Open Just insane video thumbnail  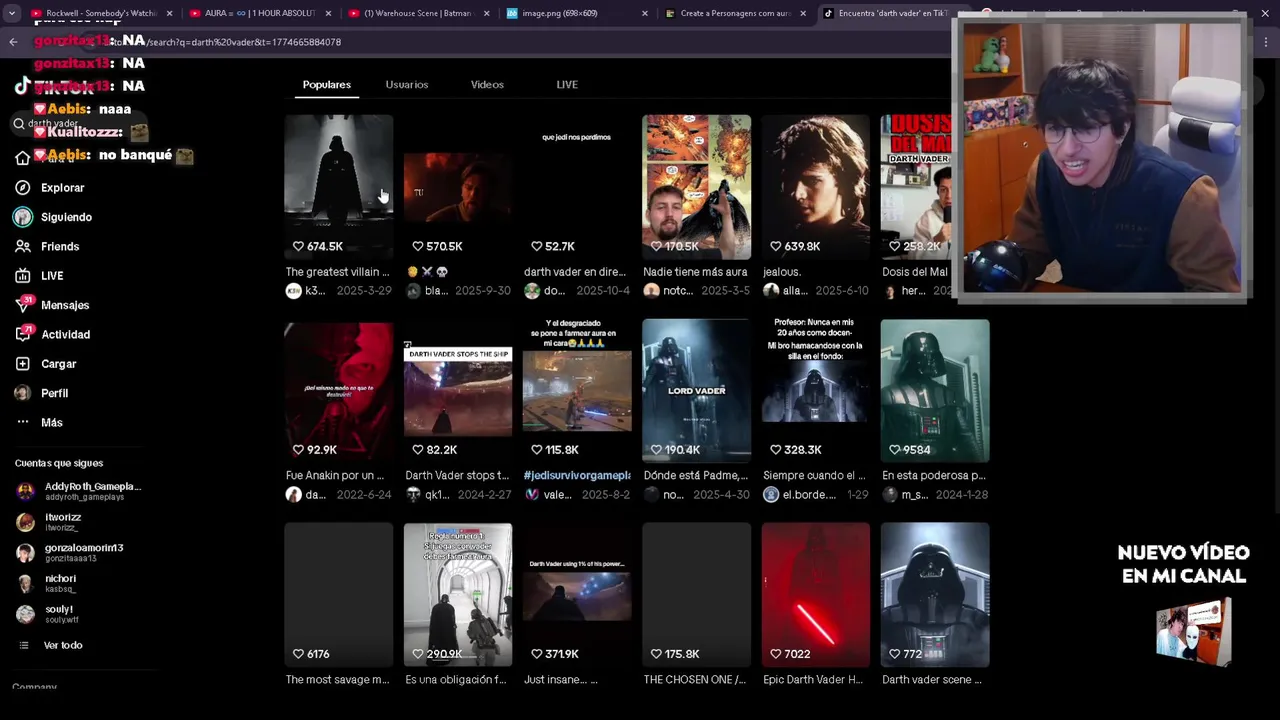coord(577,594)
